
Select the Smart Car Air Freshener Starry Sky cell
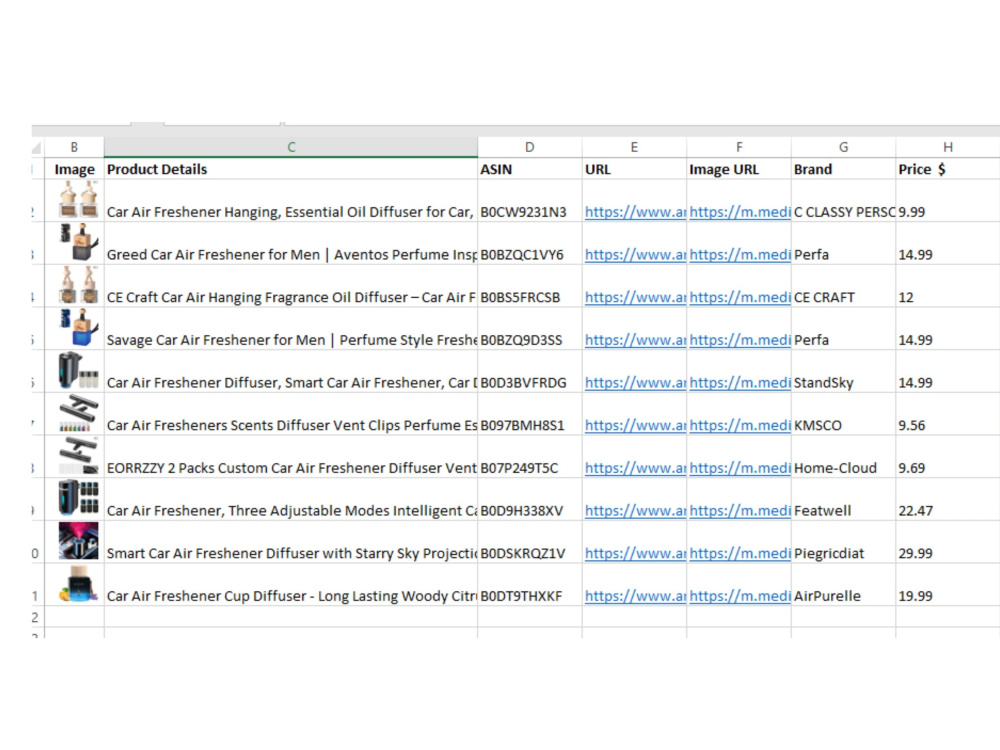(291, 543)
